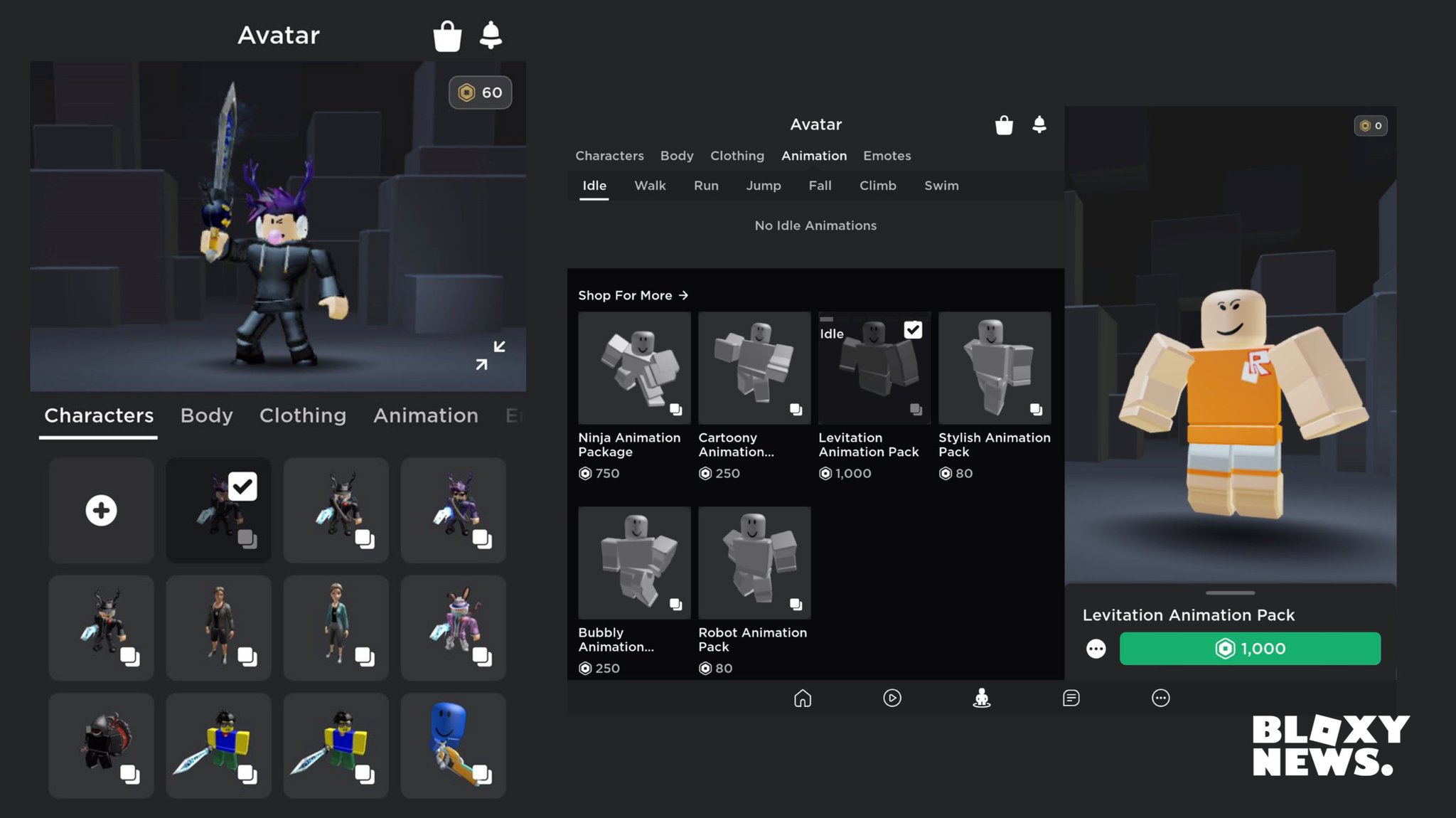Select the Animation tab in left panel
This screenshot has height=818, width=1456.
tap(425, 415)
